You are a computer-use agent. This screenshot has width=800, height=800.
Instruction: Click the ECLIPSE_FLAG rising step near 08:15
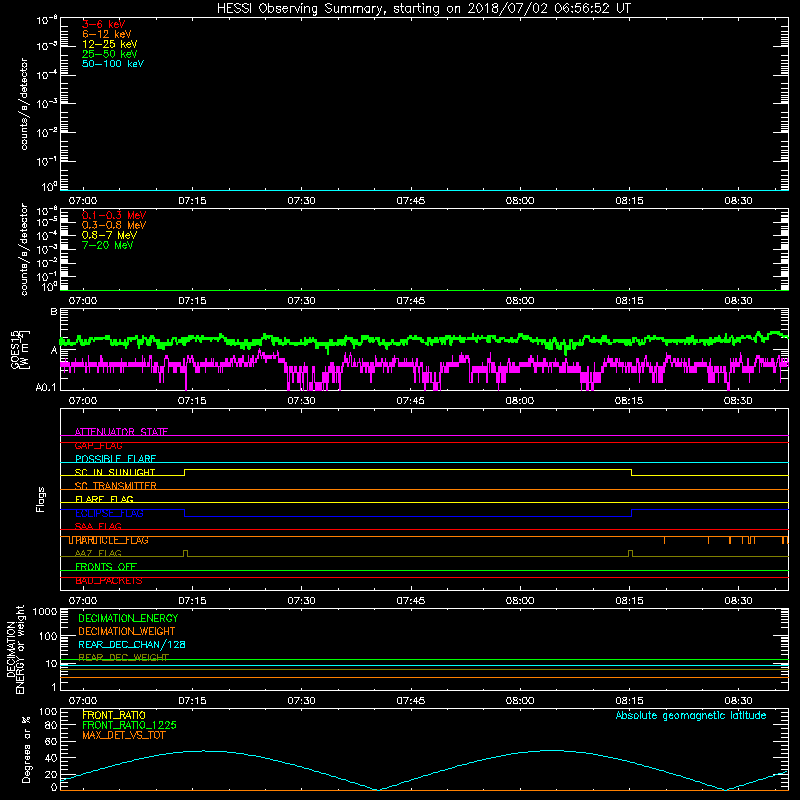pos(632,513)
